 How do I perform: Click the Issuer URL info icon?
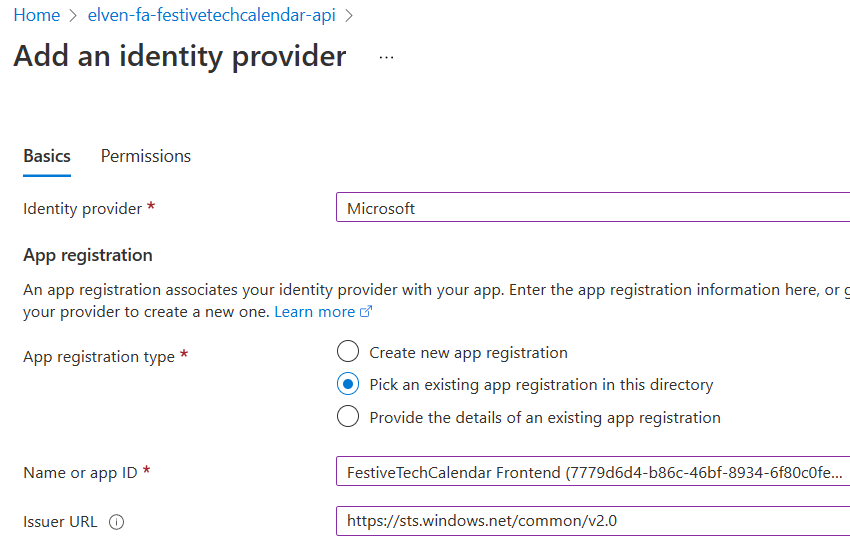(117, 522)
